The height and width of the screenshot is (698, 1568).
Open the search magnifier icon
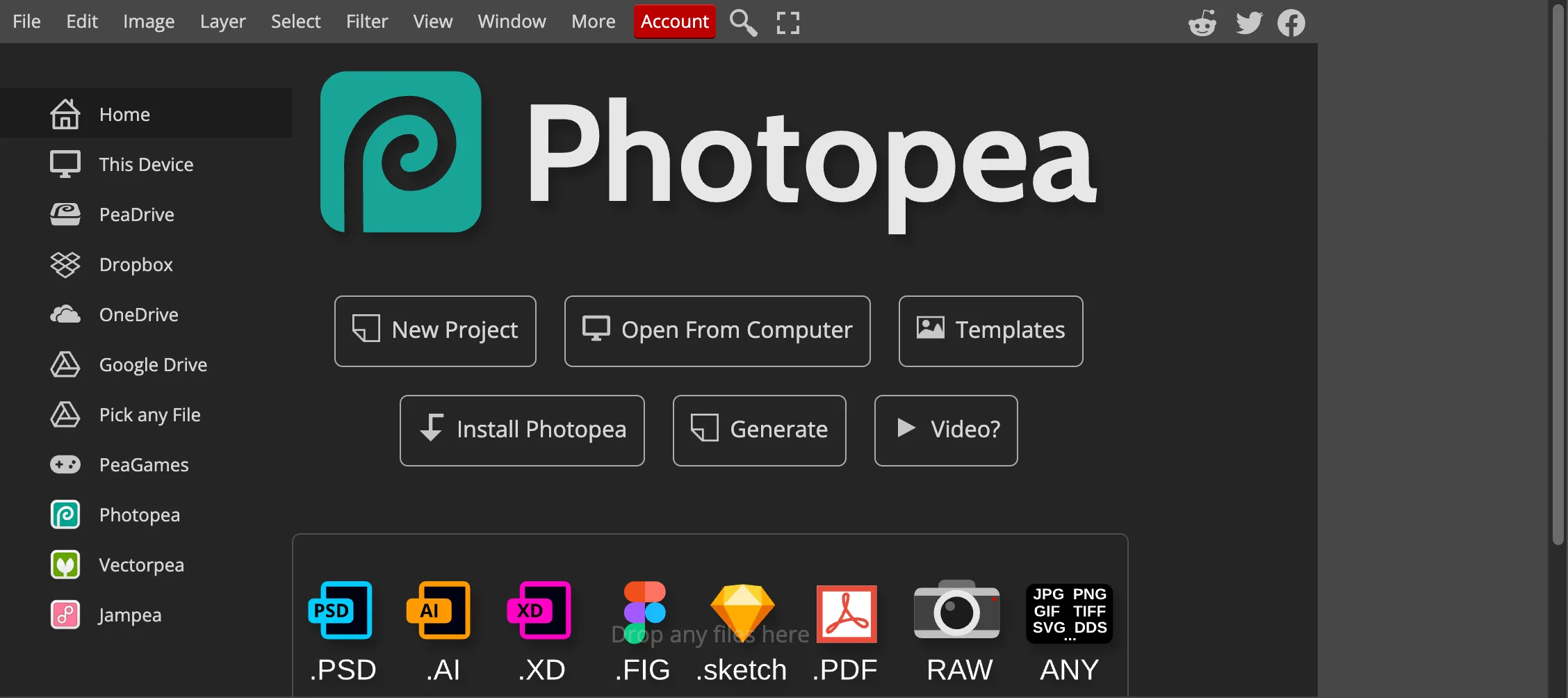(743, 22)
